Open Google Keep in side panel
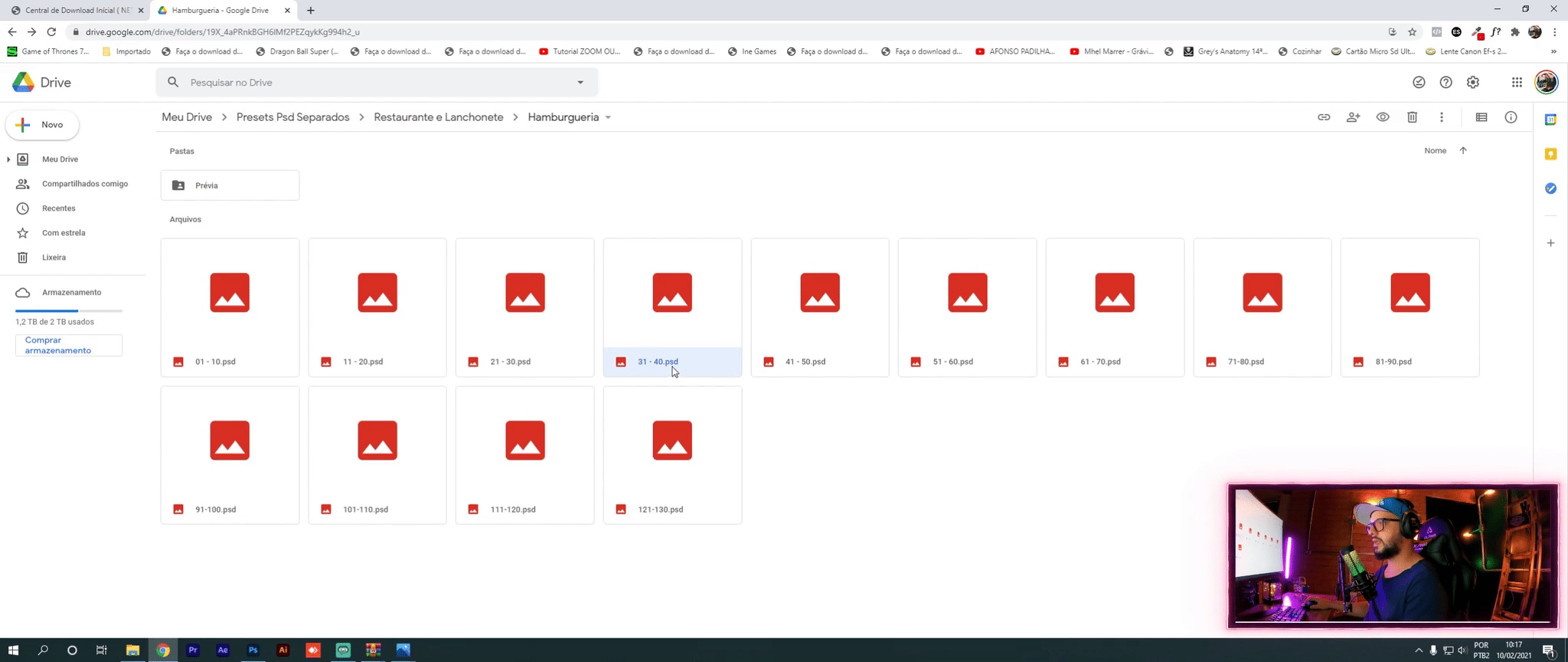Viewport: 1568px width, 662px height. (x=1550, y=154)
